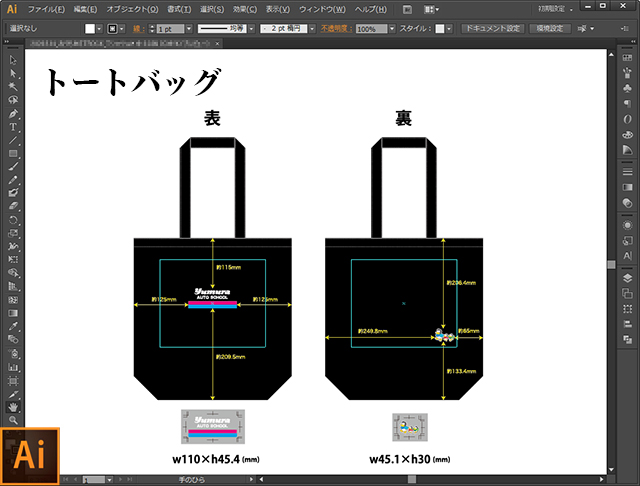This screenshot has height=486, width=640.
Task: Select the Pencil tool
Action: tap(13, 180)
